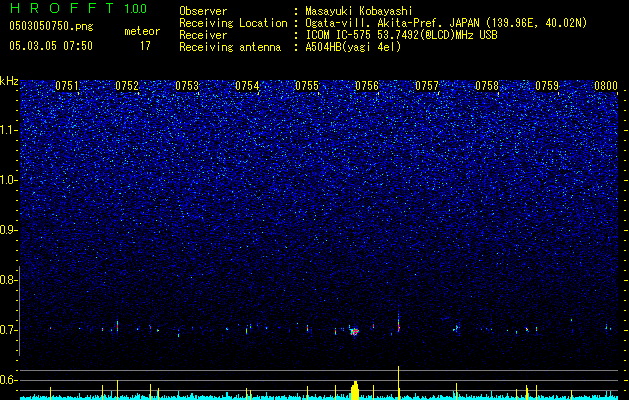Click the 0.7 frequency axis label

coord(7,330)
